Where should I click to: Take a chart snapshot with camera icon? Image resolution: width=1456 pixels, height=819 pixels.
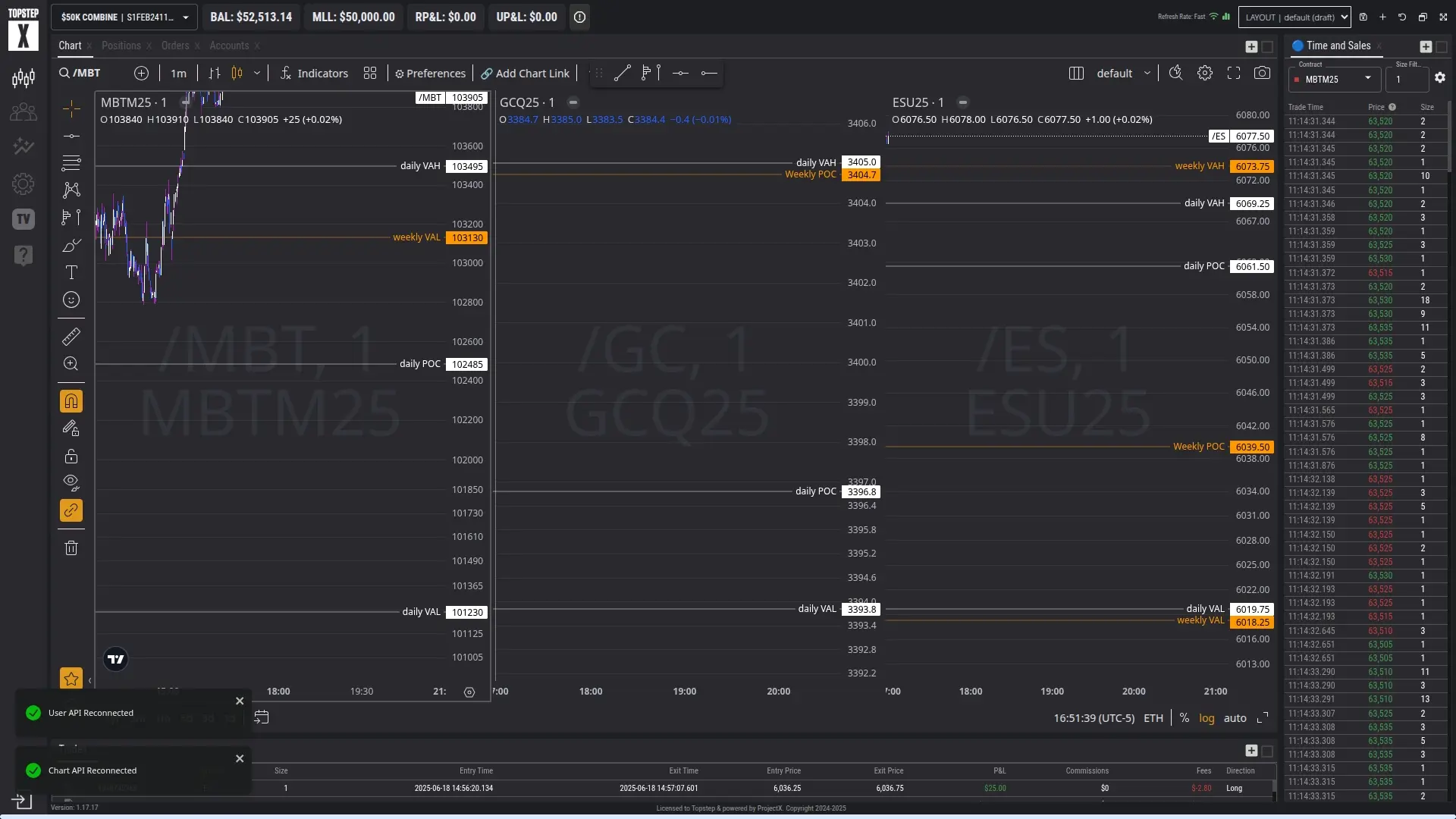(1262, 73)
